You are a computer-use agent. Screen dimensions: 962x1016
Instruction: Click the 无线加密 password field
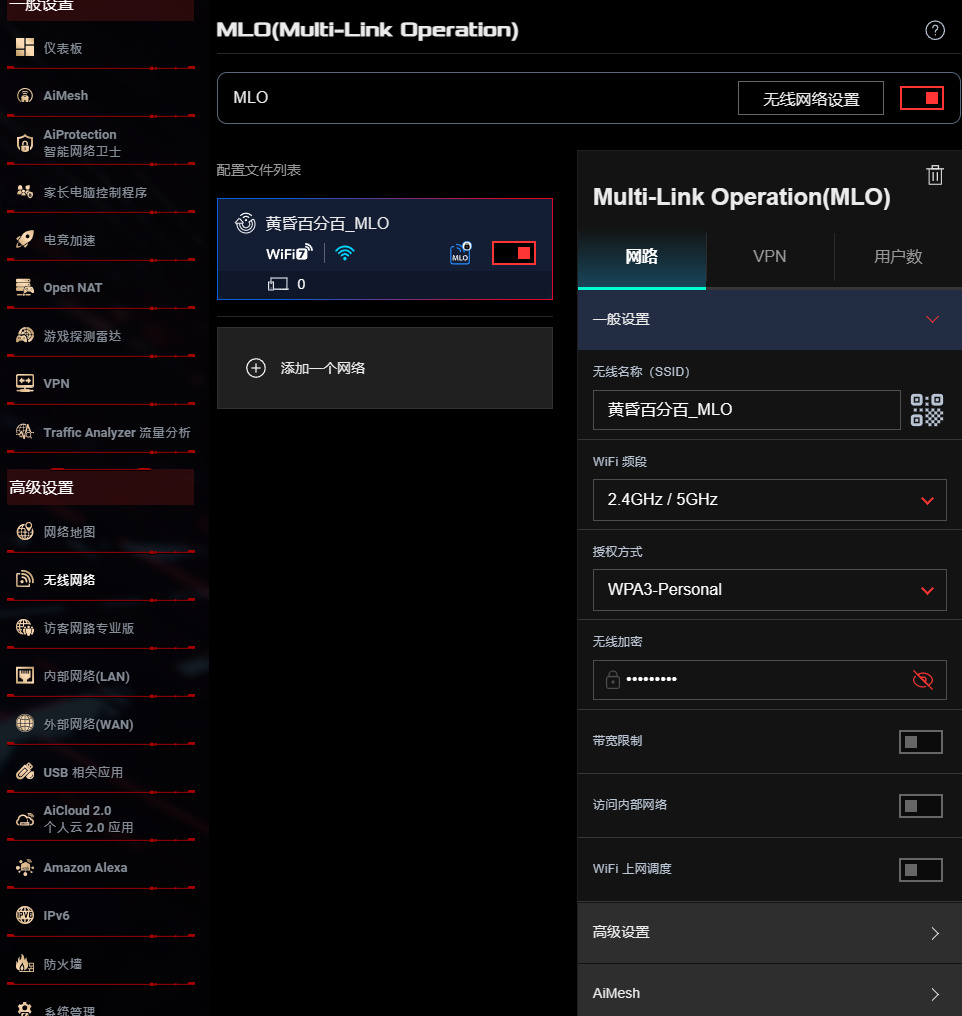tap(770, 680)
